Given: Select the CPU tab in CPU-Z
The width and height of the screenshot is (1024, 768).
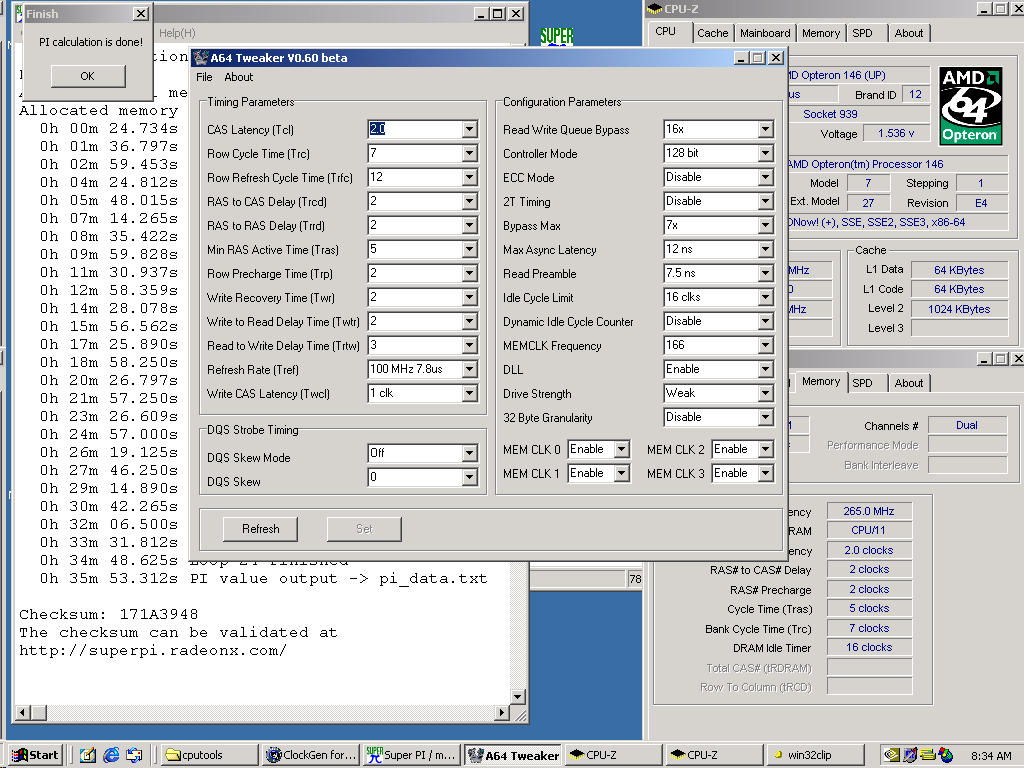Looking at the screenshot, I should point(665,31).
